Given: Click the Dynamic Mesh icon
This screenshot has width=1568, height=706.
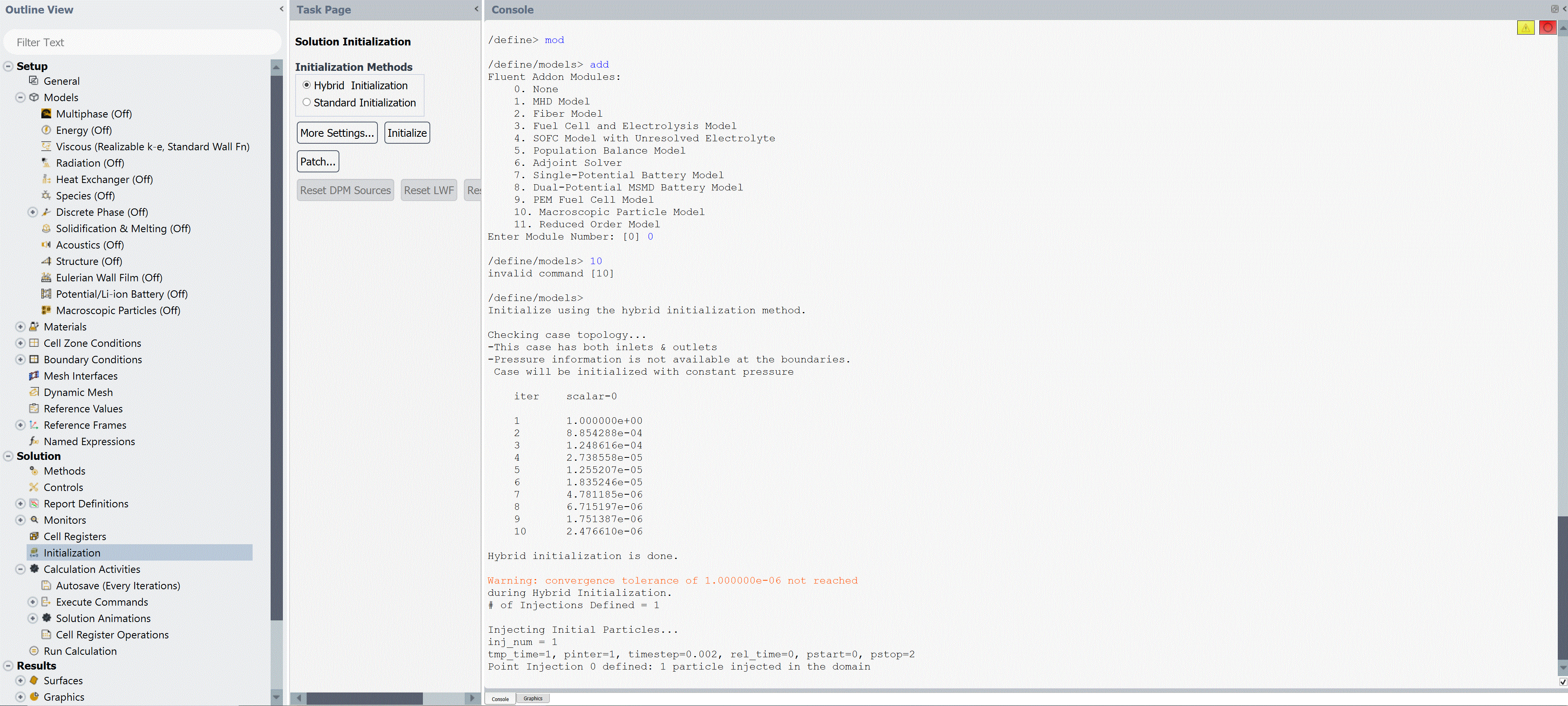Looking at the screenshot, I should tap(34, 393).
